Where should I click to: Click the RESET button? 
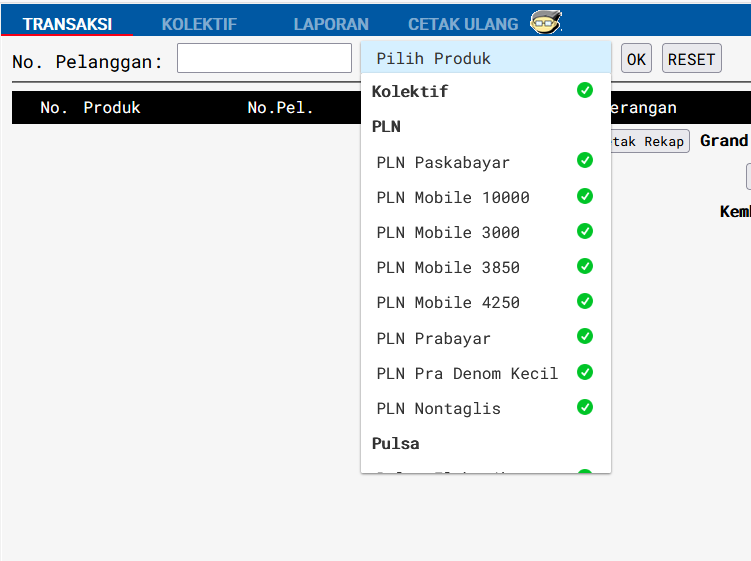point(692,58)
